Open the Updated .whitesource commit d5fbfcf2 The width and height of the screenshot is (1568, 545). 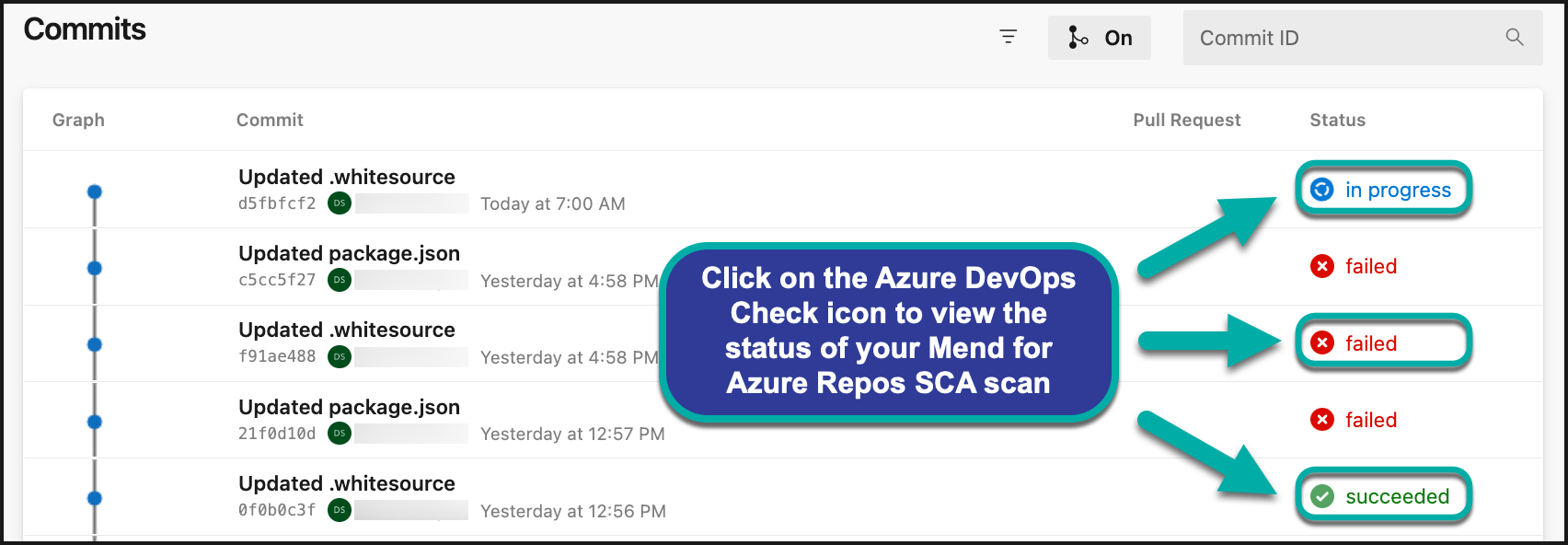point(347,177)
